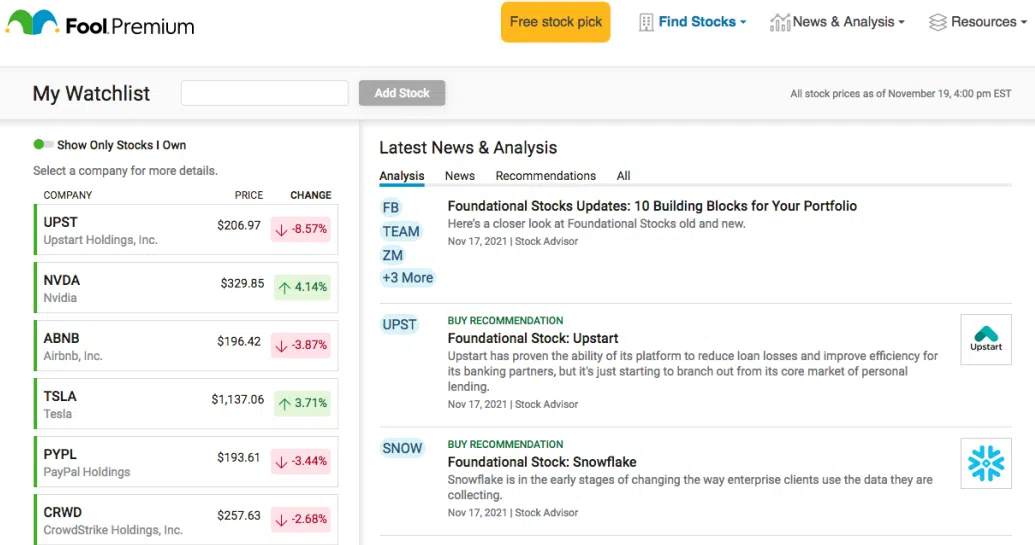Image resolution: width=1035 pixels, height=545 pixels.
Task: Click the Fool Premium jester hat logo
Action: tap(32, 24)
